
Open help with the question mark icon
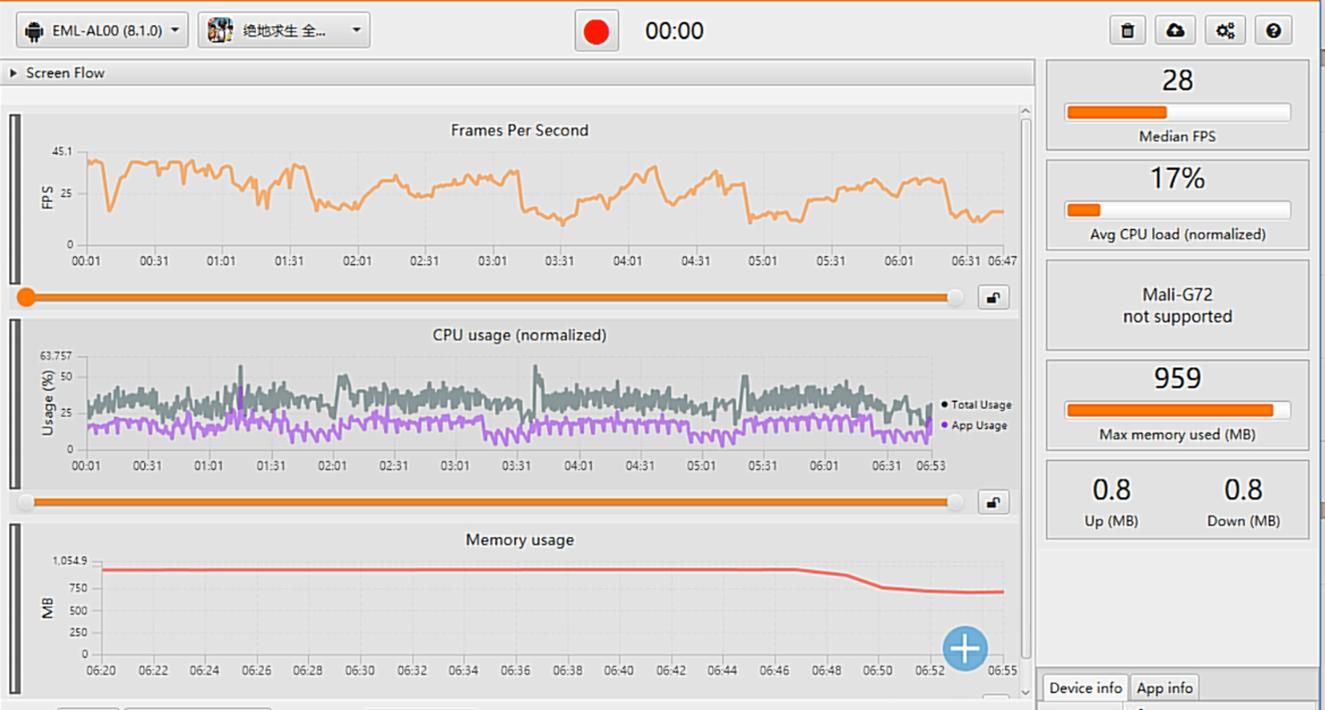[1273, 31]
